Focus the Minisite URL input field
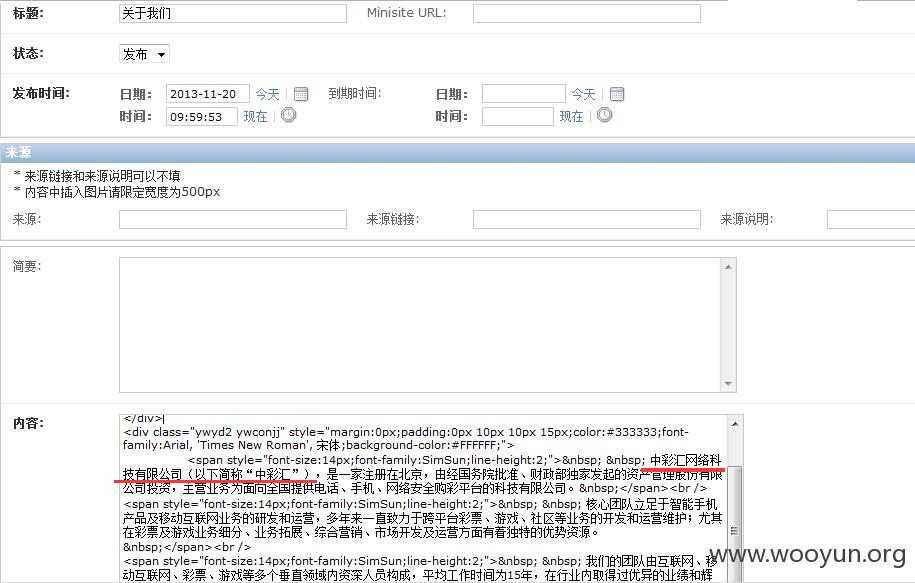The height and width of the screenshot is (583, 915). [586, 13]
